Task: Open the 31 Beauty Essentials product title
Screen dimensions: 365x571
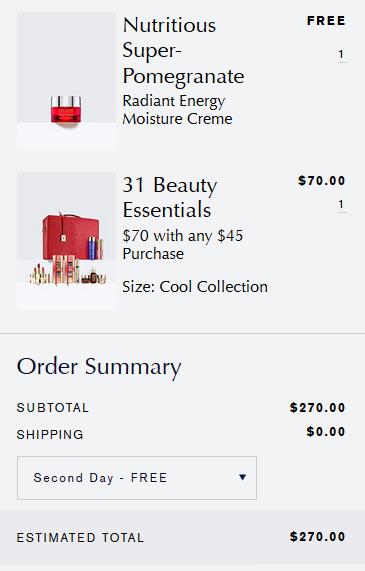Action: (170, 197)
